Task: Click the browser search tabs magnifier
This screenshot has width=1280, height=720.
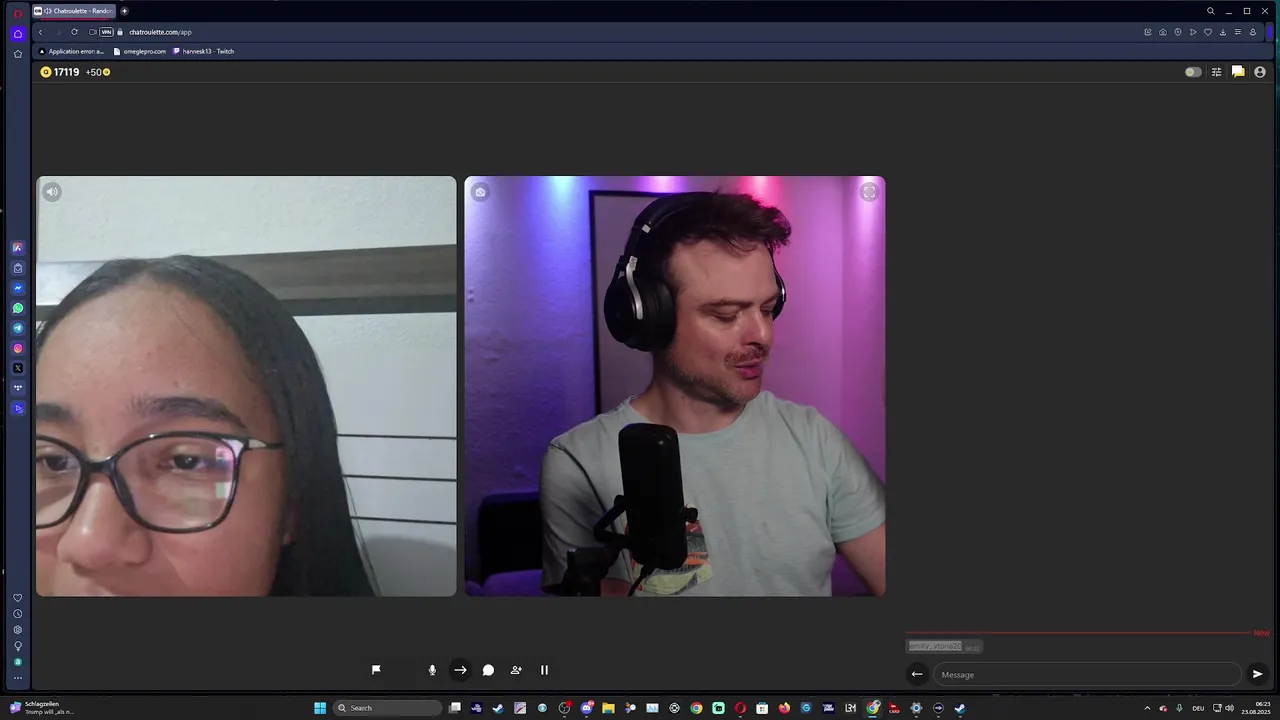Action: coord(1211,11)
